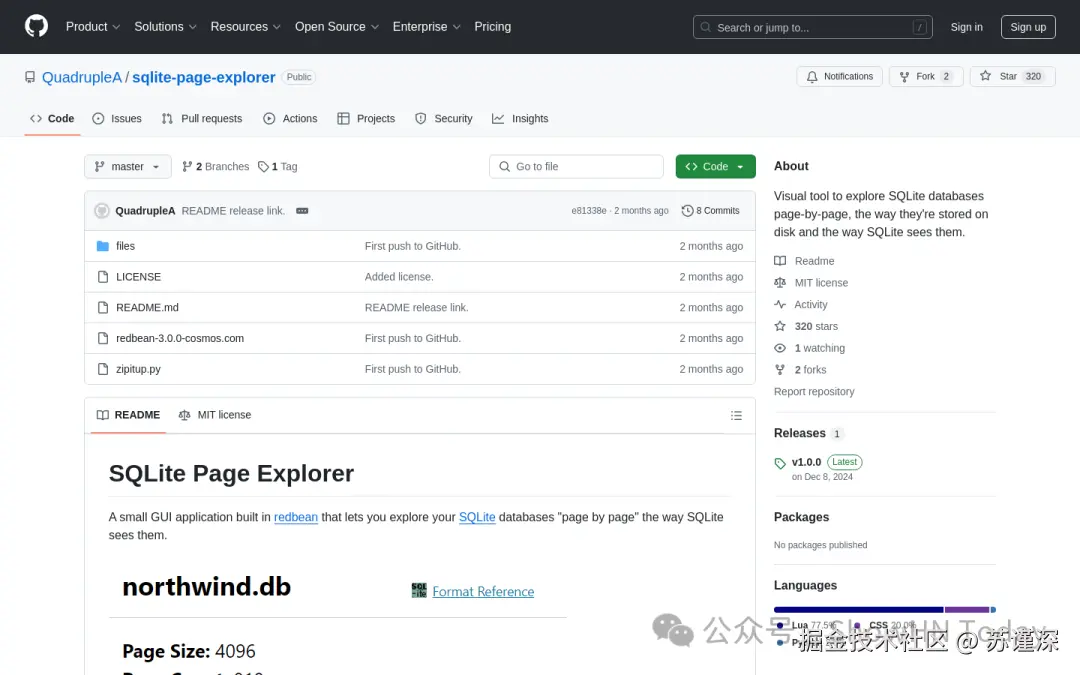
Task: Open the files folder icon in file list
Action: tap(103, 245)
